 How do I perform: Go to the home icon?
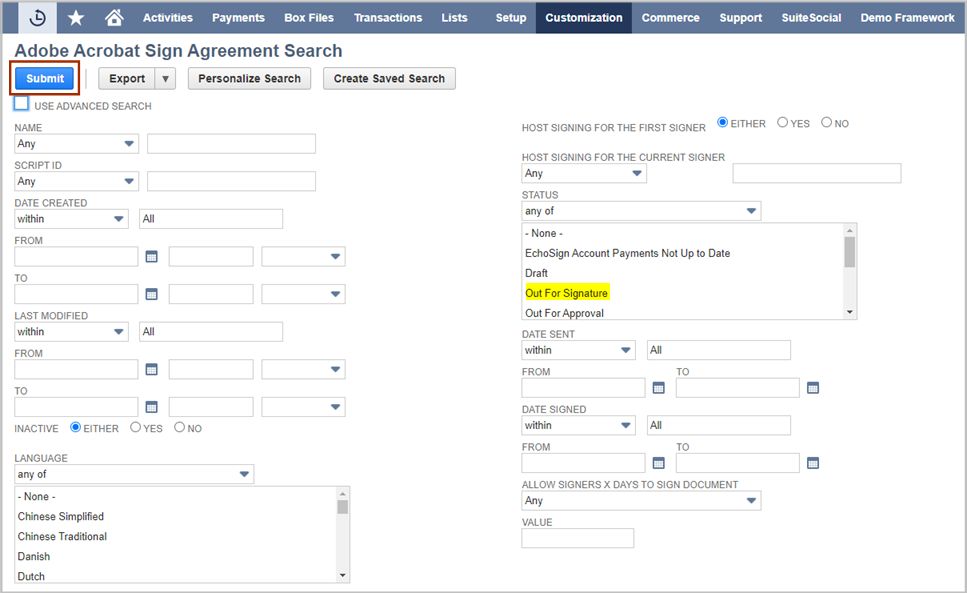pos(113,18)
